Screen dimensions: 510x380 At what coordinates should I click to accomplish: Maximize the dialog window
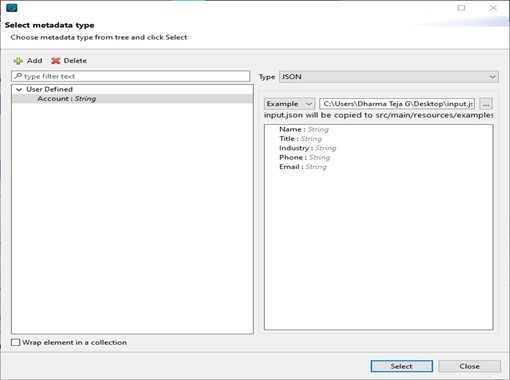461,8
